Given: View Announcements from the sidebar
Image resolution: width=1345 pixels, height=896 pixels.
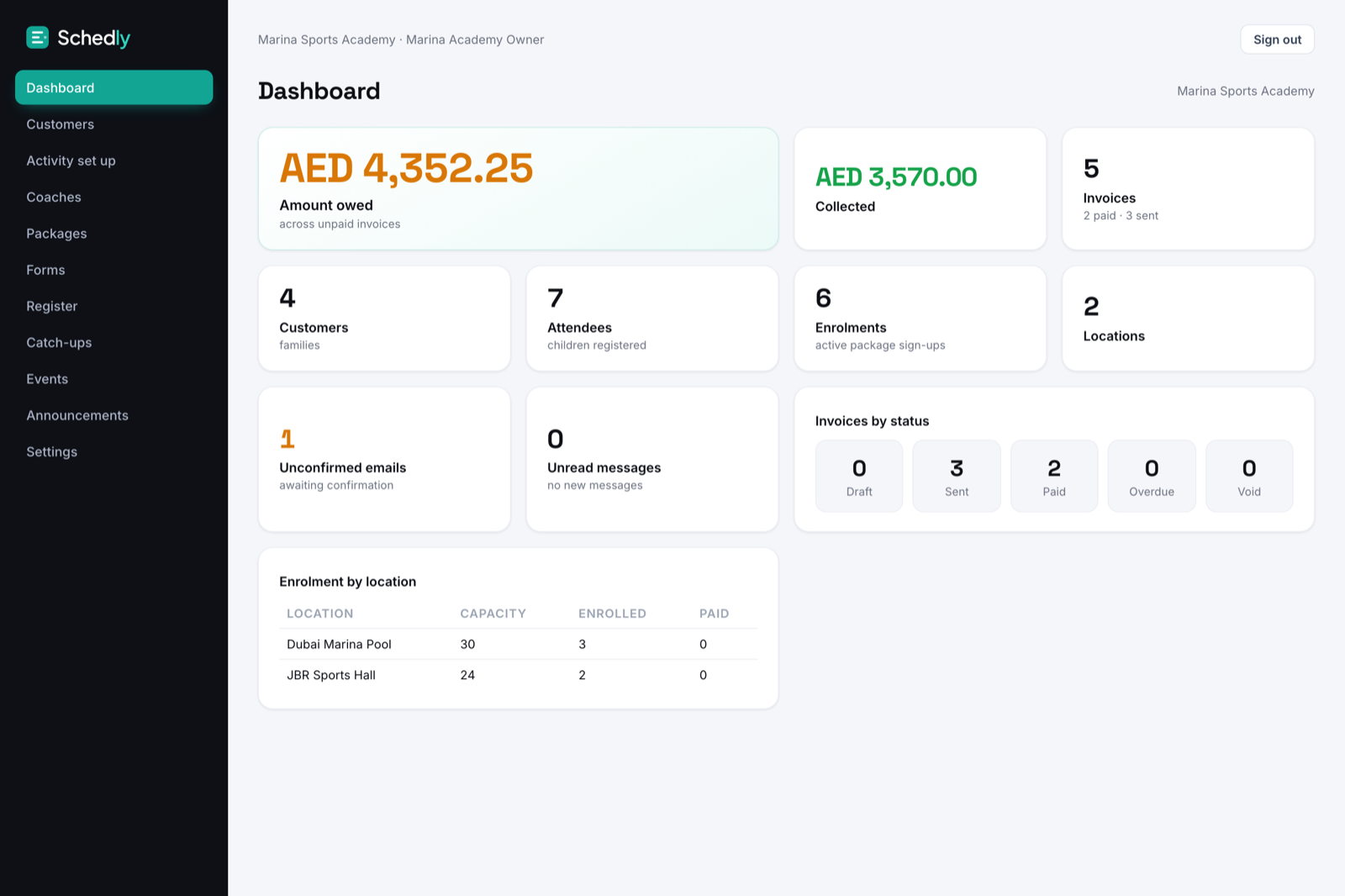Looking at the screenshot, I should point(113,415).
